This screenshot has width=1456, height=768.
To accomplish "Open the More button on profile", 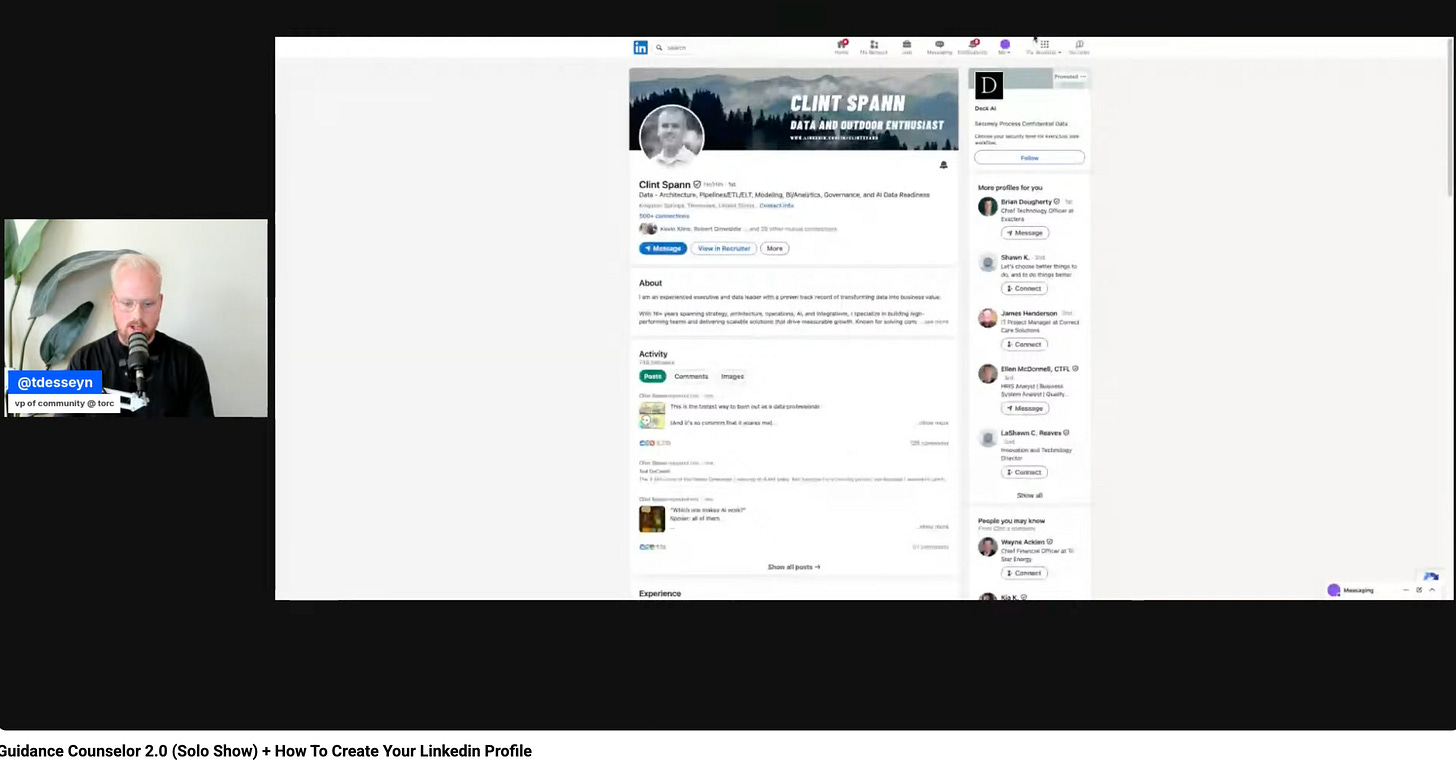I will [775, 248].
